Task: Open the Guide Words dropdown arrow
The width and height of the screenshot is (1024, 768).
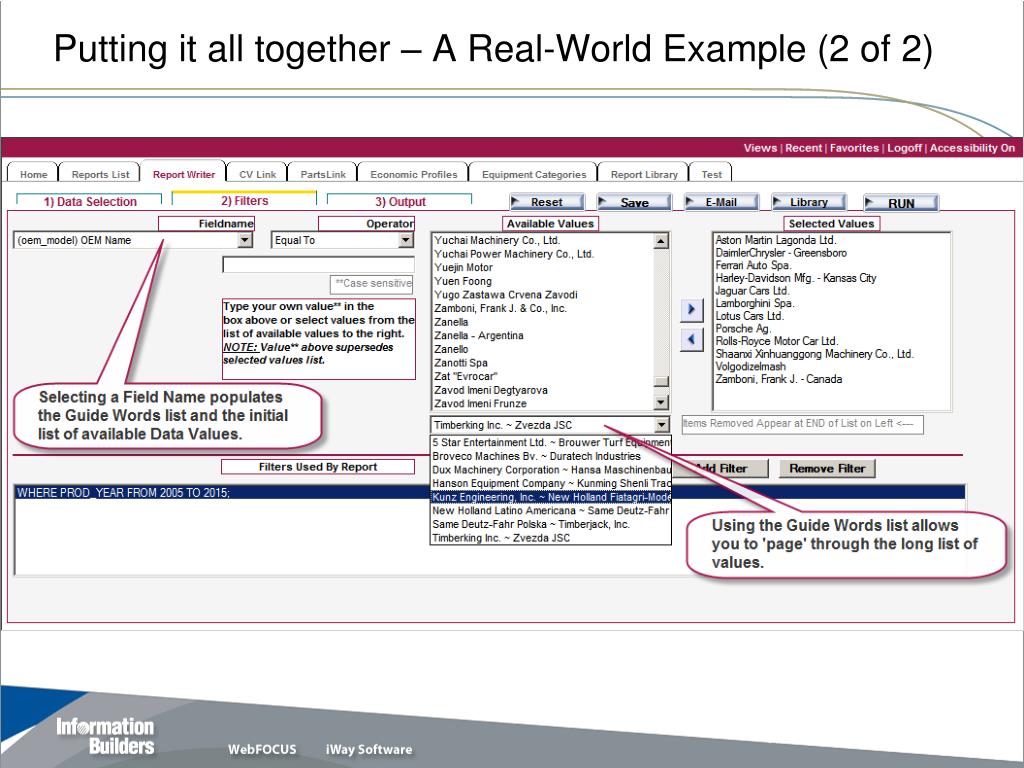Action: click(662, 425)
